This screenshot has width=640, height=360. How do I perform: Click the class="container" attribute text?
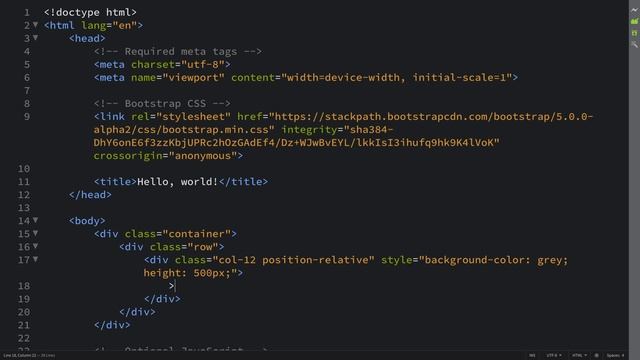[178, 234]
